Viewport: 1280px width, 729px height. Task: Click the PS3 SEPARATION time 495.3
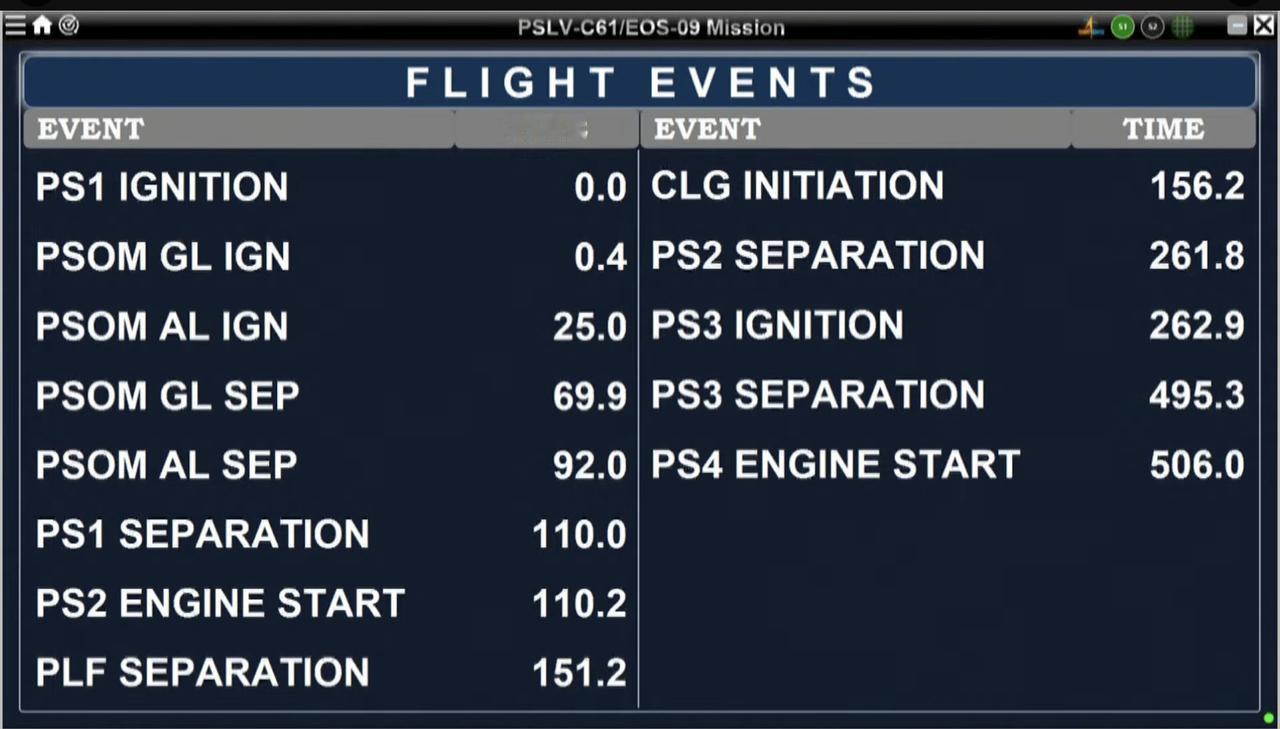click(1197, 395)
